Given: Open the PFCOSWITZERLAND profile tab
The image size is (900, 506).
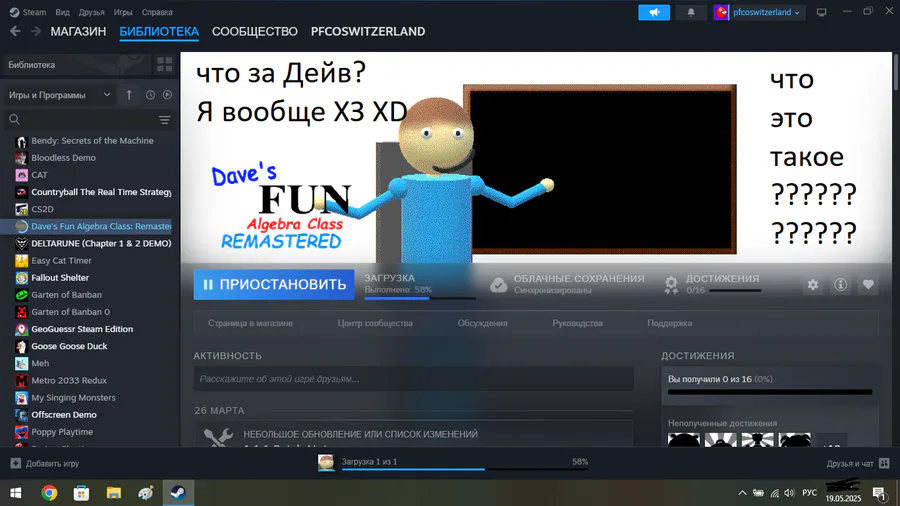Looking at the screenshot, I should [x=368, y=32].
